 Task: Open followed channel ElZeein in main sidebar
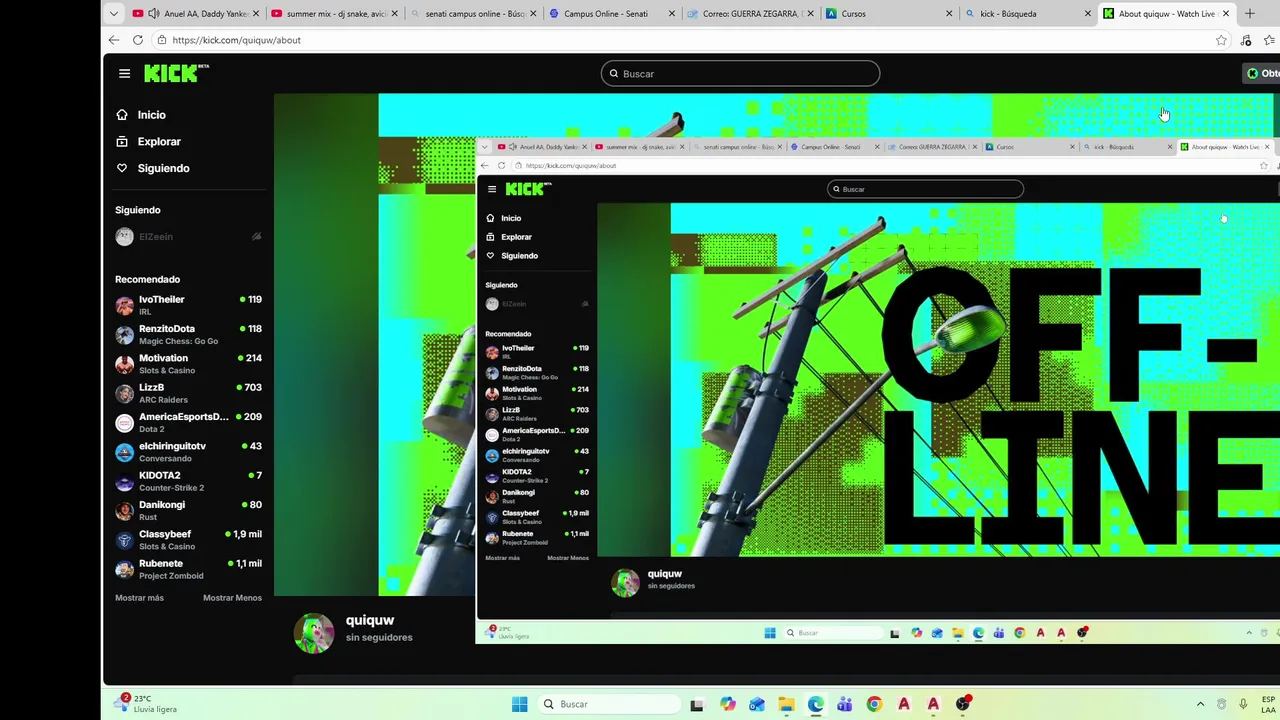point(188,237)
